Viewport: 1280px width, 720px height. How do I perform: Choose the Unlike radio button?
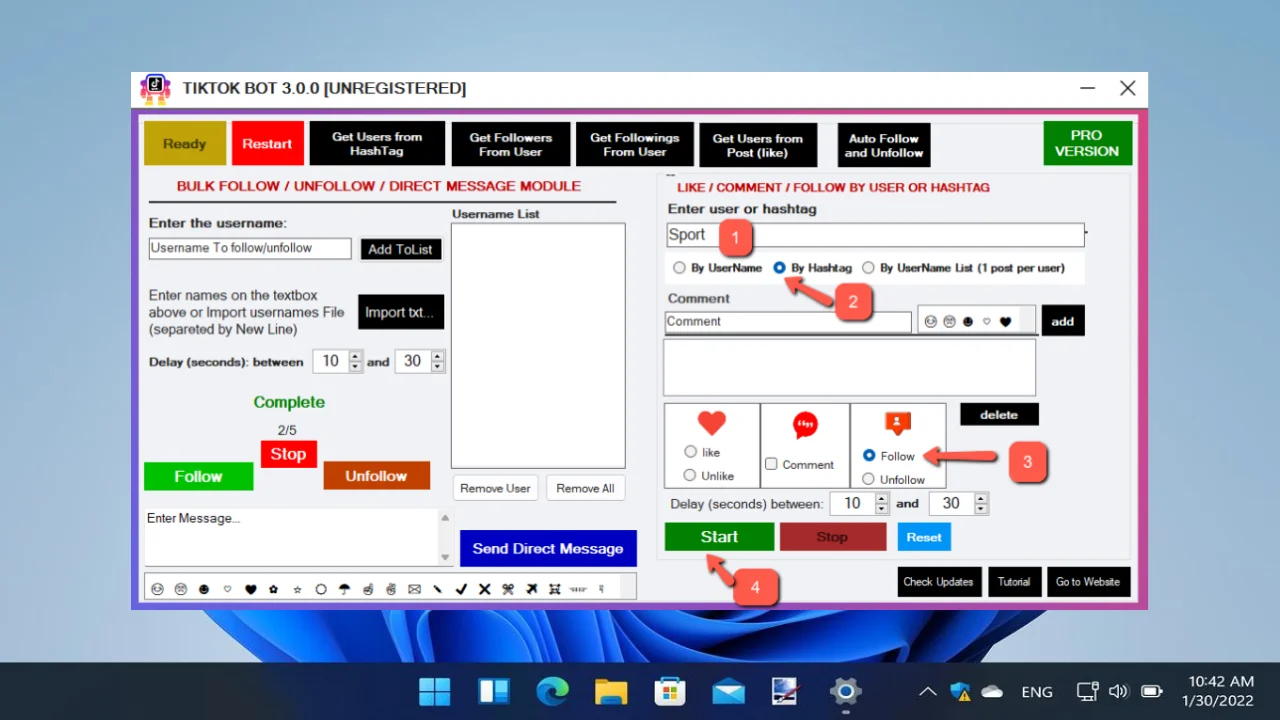tap(690, 475)
